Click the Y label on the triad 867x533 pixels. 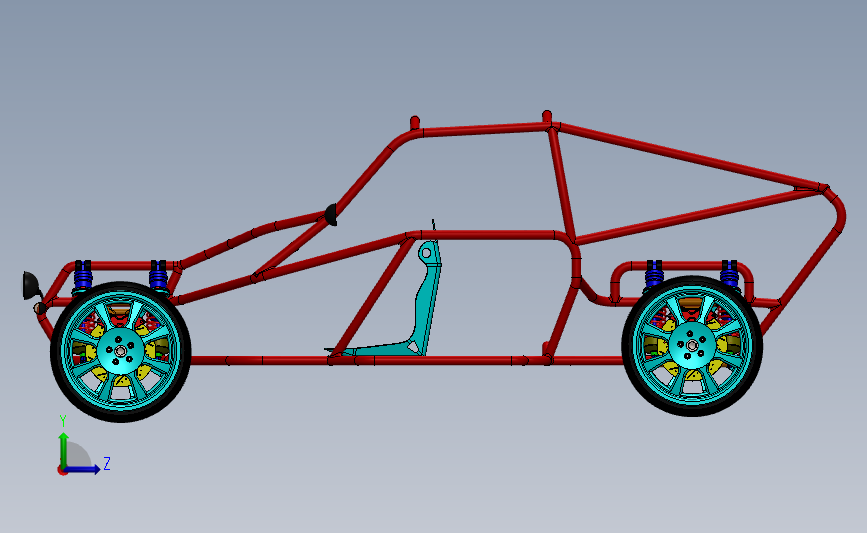click(x=63, y=421)
